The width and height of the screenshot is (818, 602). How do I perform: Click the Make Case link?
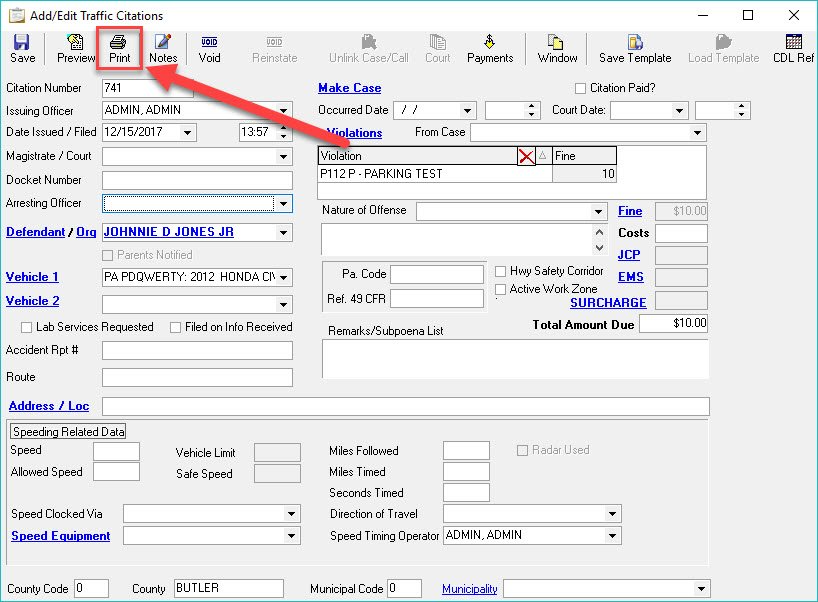coord(349,88)
